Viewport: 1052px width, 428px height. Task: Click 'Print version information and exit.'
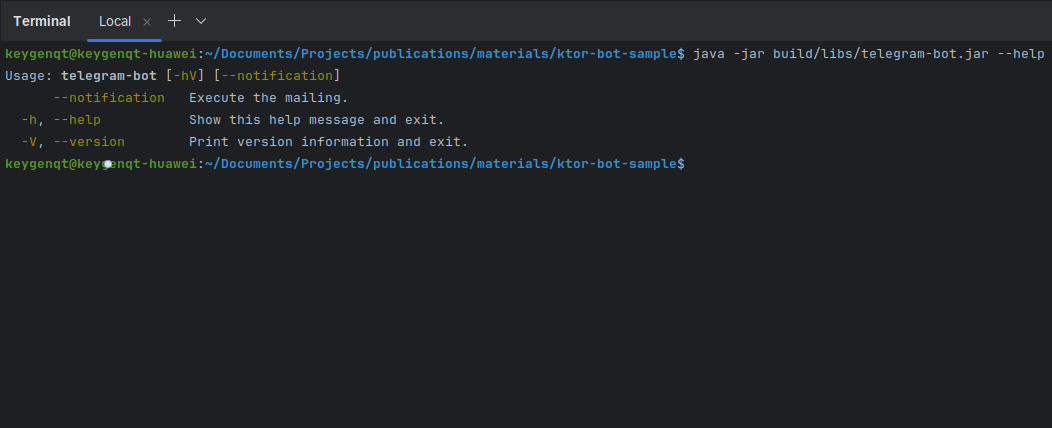point(329,142)
